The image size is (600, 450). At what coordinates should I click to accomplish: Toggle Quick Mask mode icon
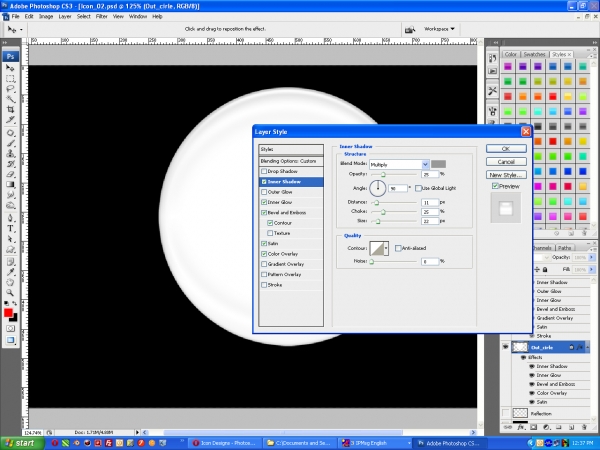tap(10, 329)
